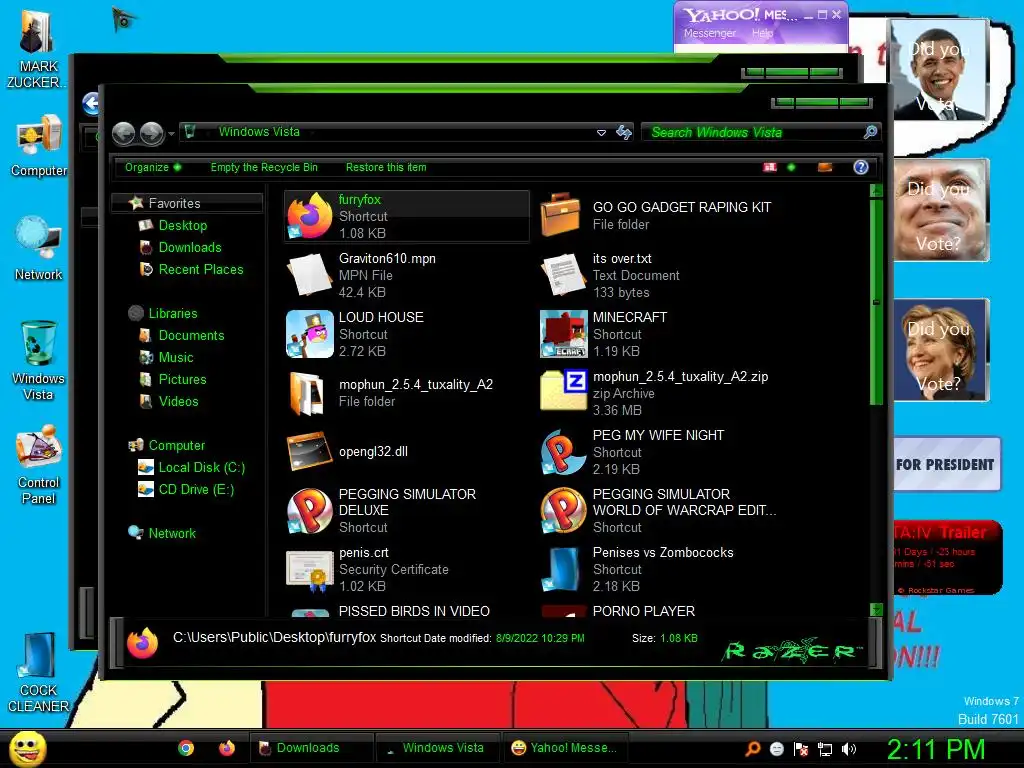The image size is (1024, 768).
Task: Click the search magnifier icon
Action: (870, 133)
